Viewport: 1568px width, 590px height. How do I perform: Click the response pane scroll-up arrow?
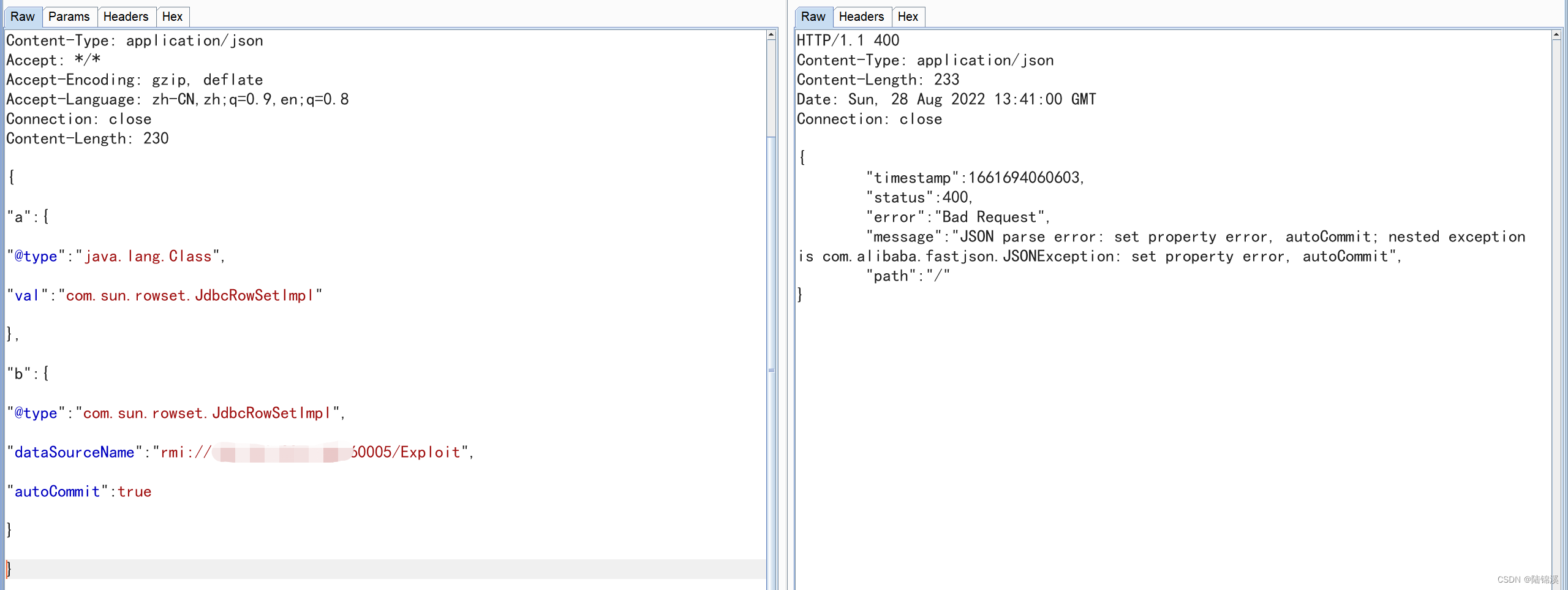point(1556,36)
